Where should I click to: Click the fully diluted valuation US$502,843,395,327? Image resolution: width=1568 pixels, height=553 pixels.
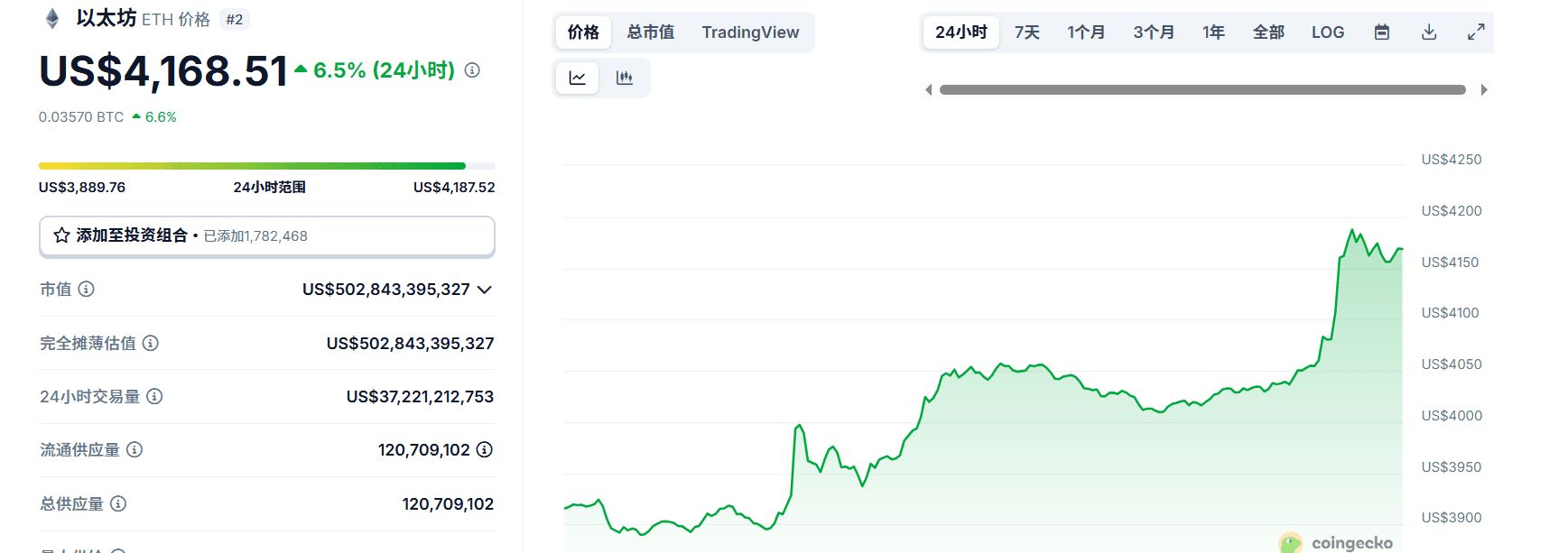pos(410,344)
